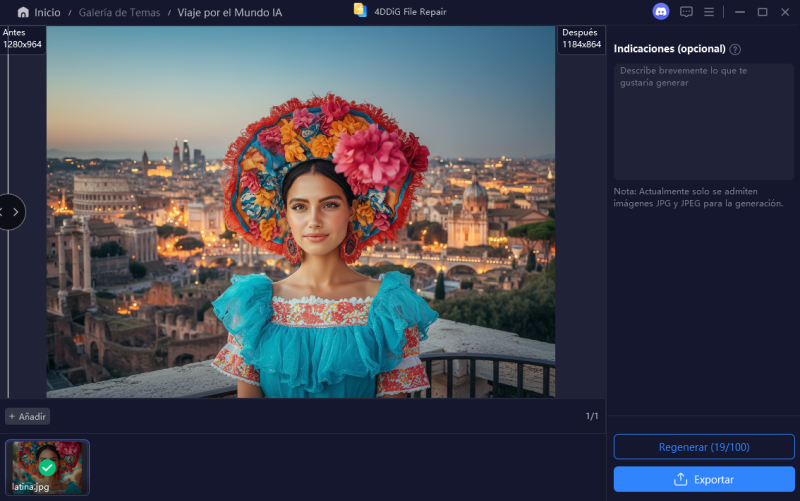Click Regenerar (19/100) button
Viewport: 800px width, 501px height.
pyautogui.click(x=704, y=447)
